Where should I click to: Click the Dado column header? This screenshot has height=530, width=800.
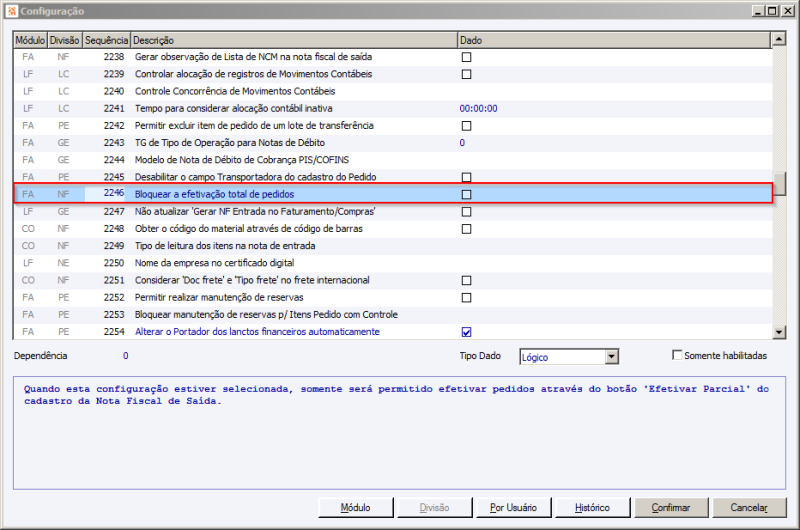coord(614,40)
